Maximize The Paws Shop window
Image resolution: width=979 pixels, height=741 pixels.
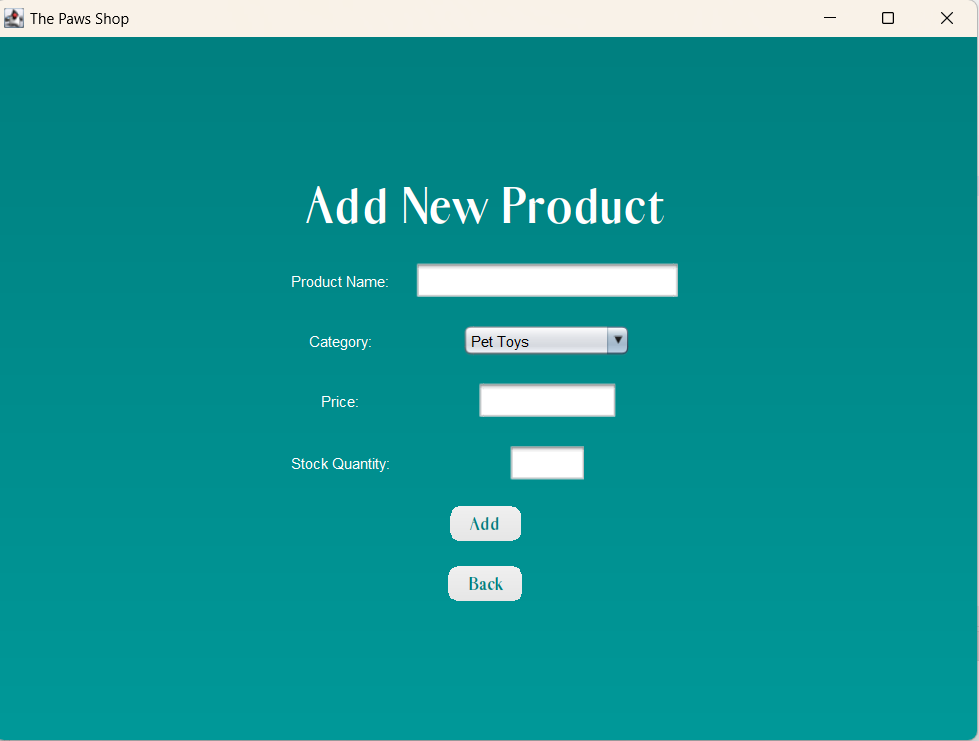click(x=887, y=18)
